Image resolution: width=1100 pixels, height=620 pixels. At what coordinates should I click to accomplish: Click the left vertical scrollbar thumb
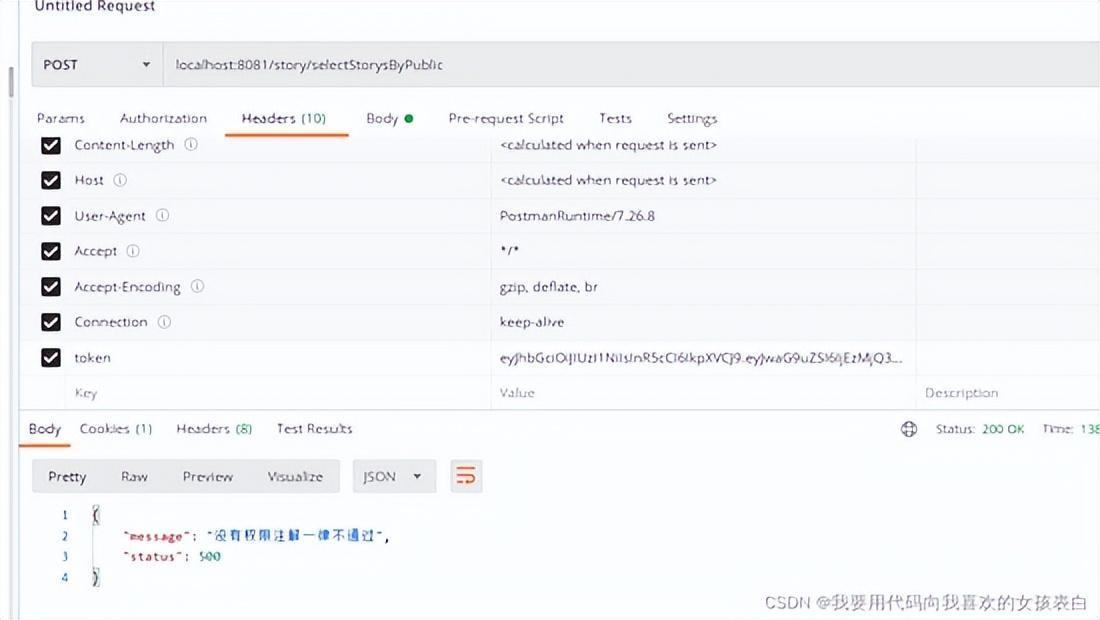(x=11, y=81)
